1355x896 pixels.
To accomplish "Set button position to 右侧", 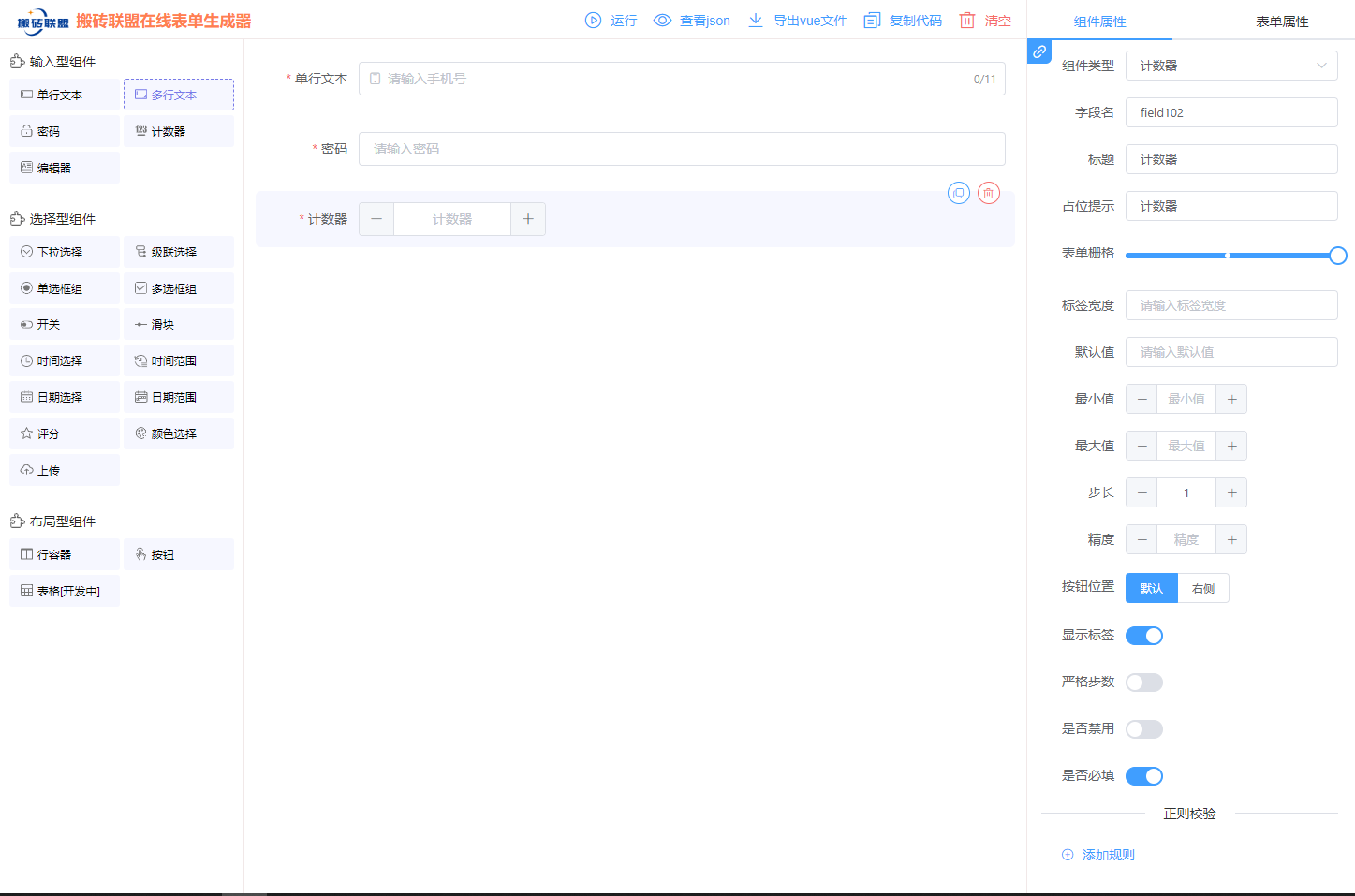I will pyautogui.click(x=1202, y=587).
